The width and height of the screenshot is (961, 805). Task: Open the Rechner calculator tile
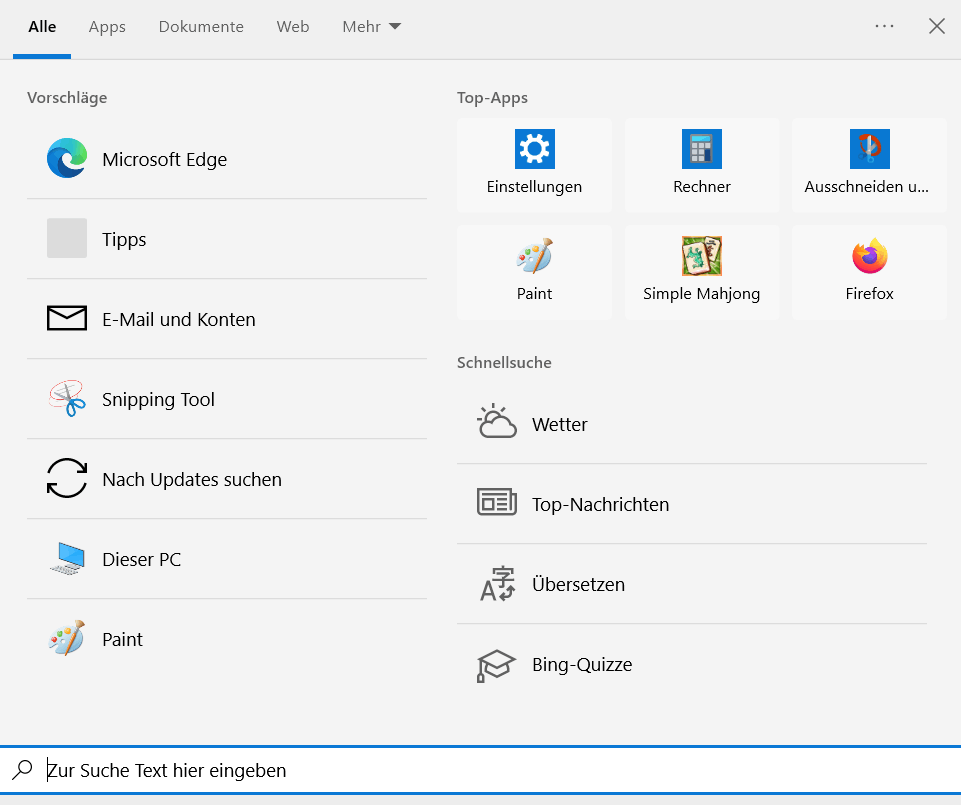pos(702,165)
